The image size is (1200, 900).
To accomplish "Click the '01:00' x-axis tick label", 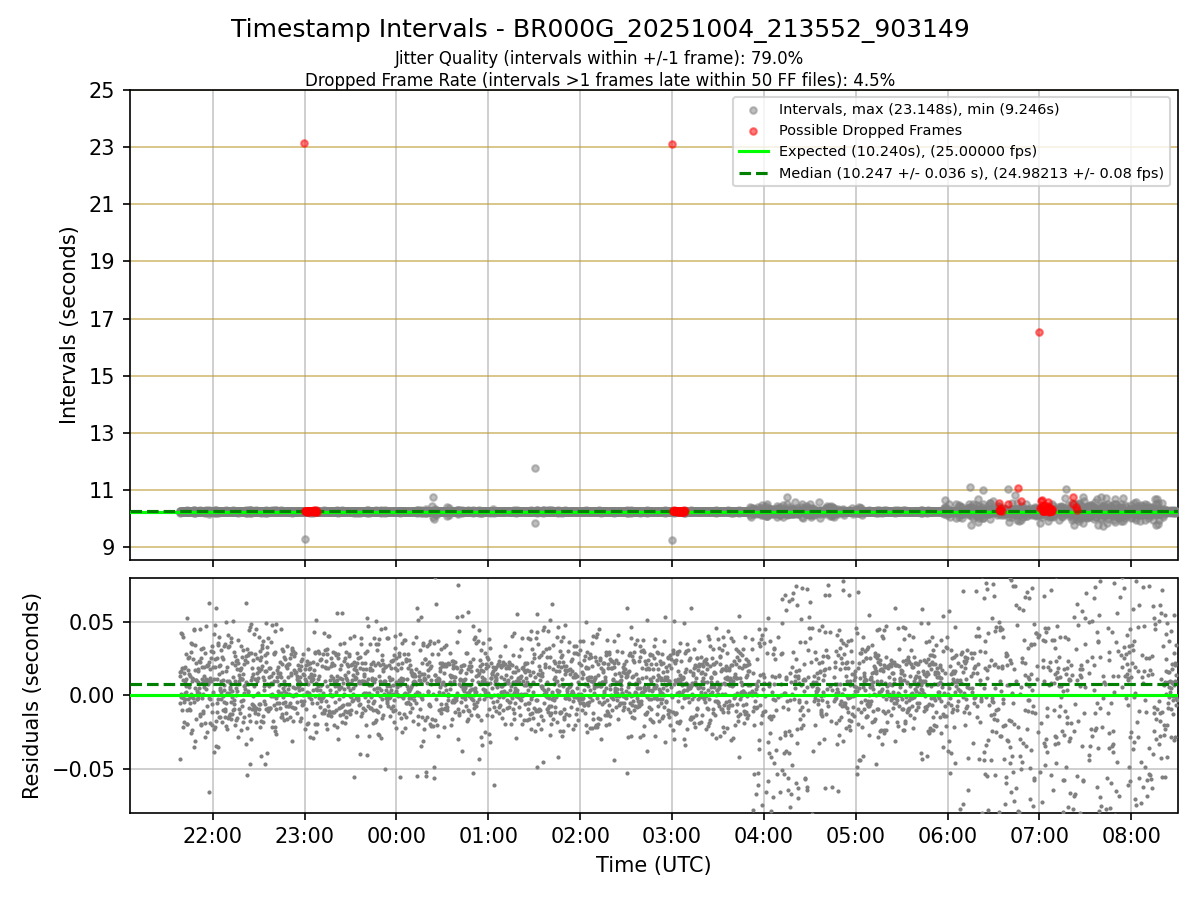I will pyautogui.click(x=488, y=834).
